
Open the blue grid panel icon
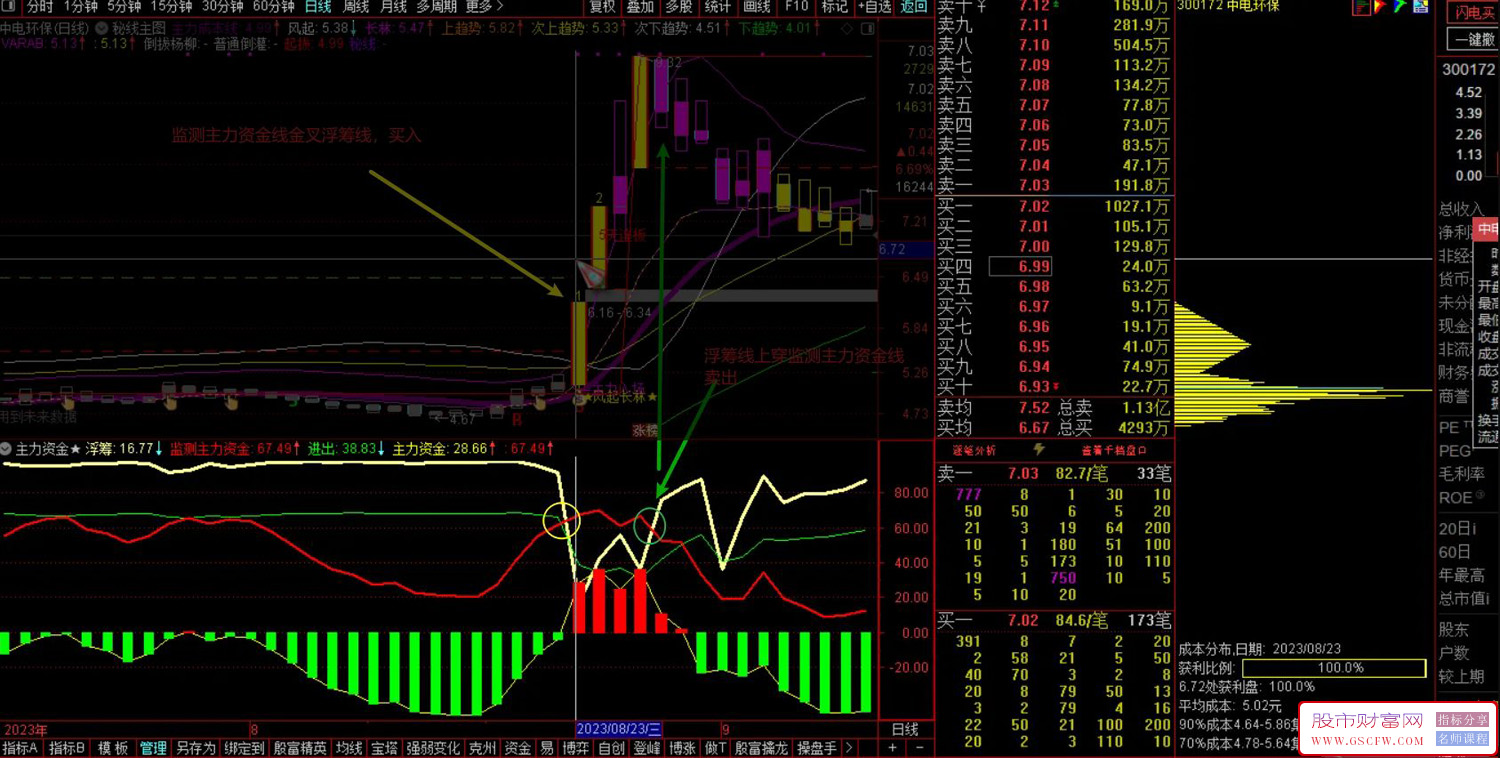click(1420, 7)
